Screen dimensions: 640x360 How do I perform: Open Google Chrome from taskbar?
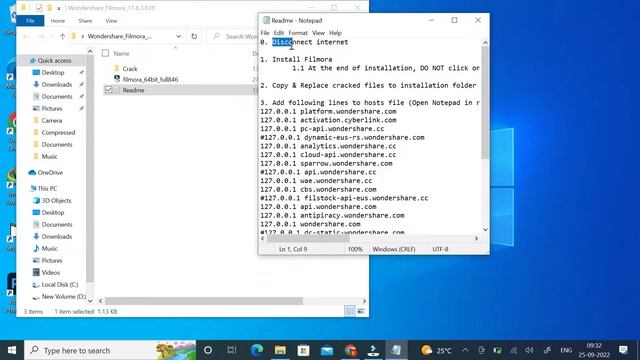[x=350, y=350]
